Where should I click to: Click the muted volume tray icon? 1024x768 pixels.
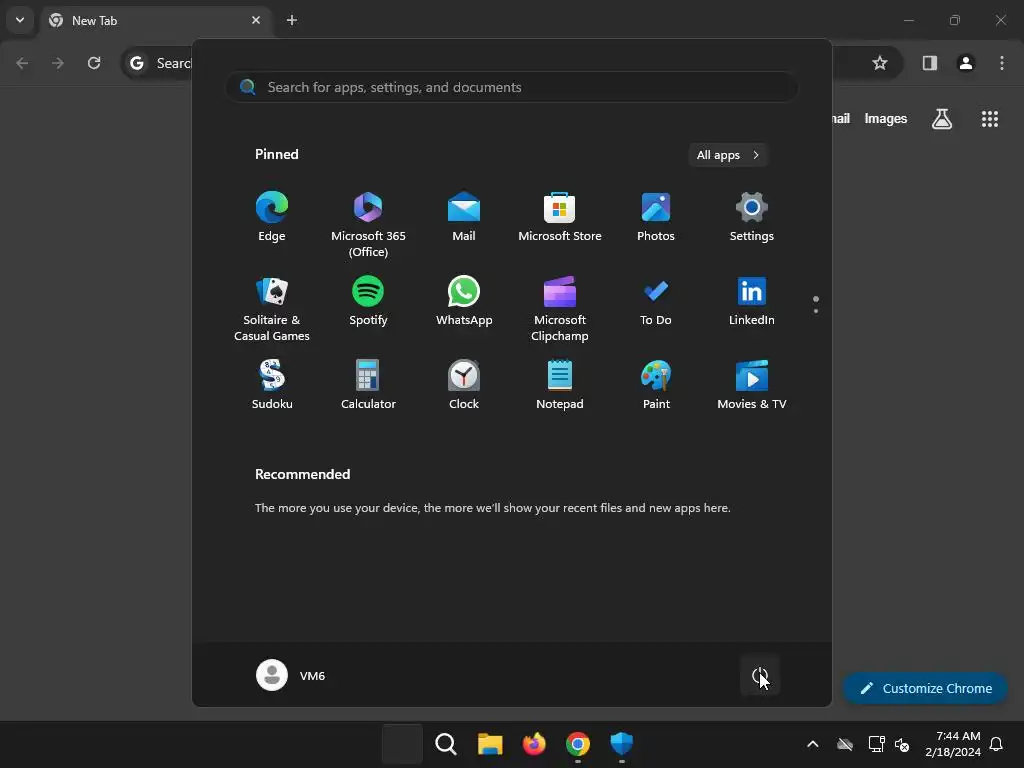[x=902, y=744]
